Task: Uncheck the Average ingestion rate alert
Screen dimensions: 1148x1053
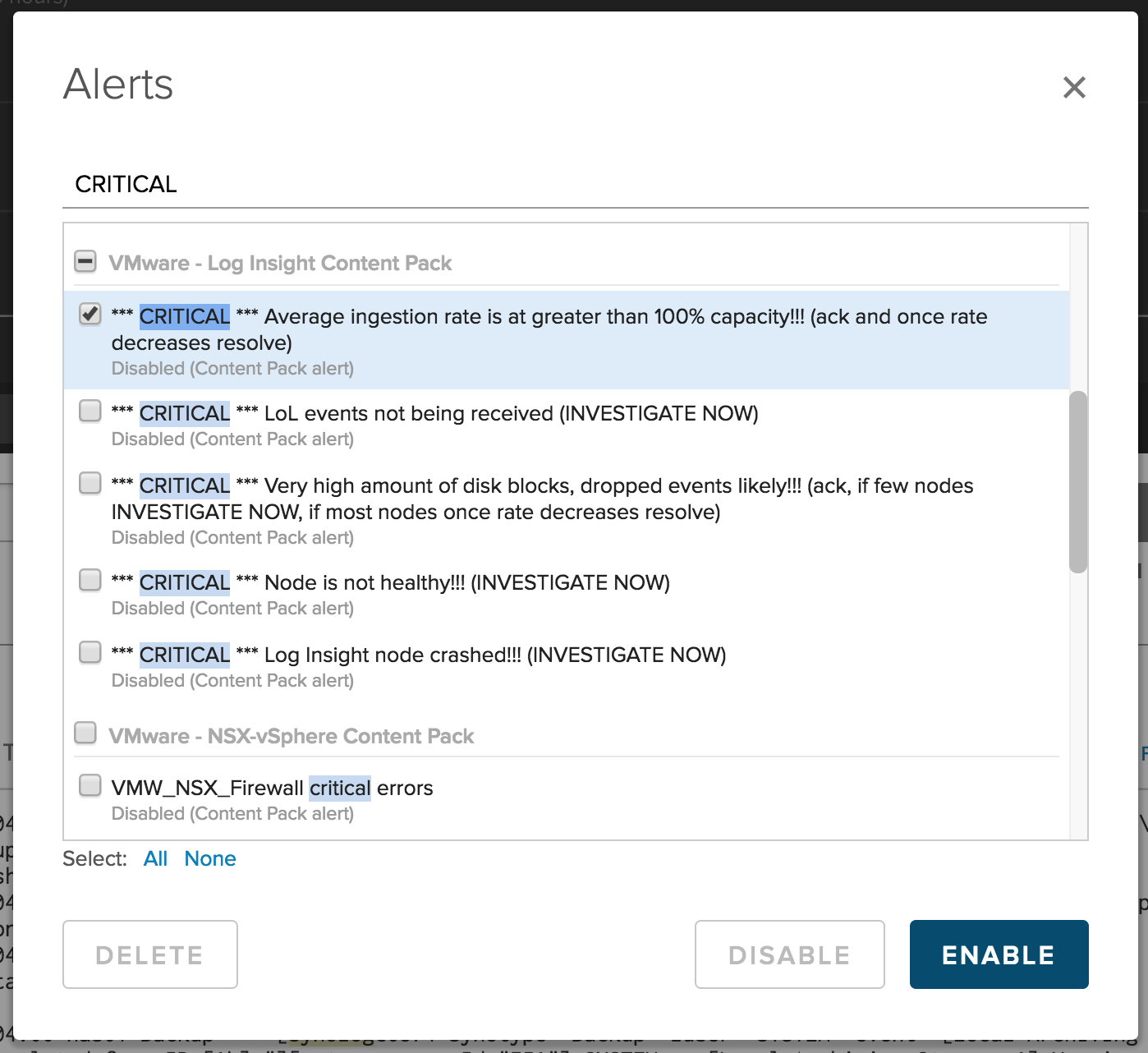Action: 90,315
